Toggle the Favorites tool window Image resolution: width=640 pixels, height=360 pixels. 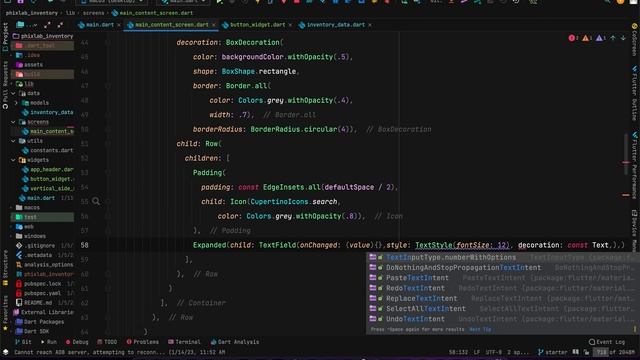pyautogui.click(x=5, y=312)
